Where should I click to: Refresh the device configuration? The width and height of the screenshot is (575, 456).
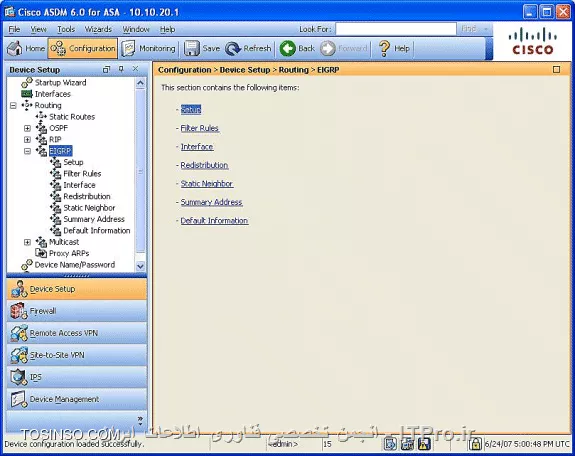pos(249,48)
